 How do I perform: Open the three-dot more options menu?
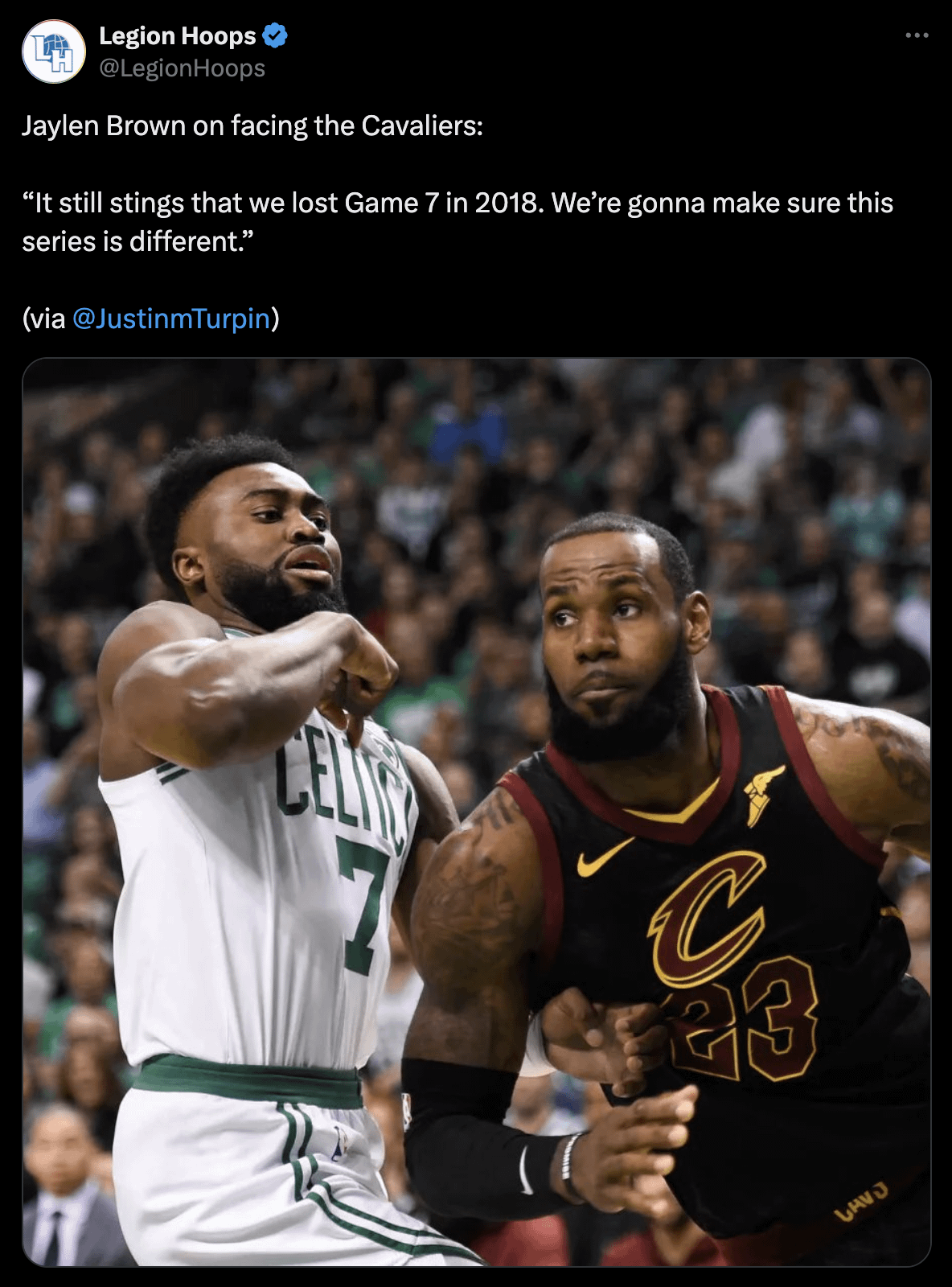pos(917,35)
